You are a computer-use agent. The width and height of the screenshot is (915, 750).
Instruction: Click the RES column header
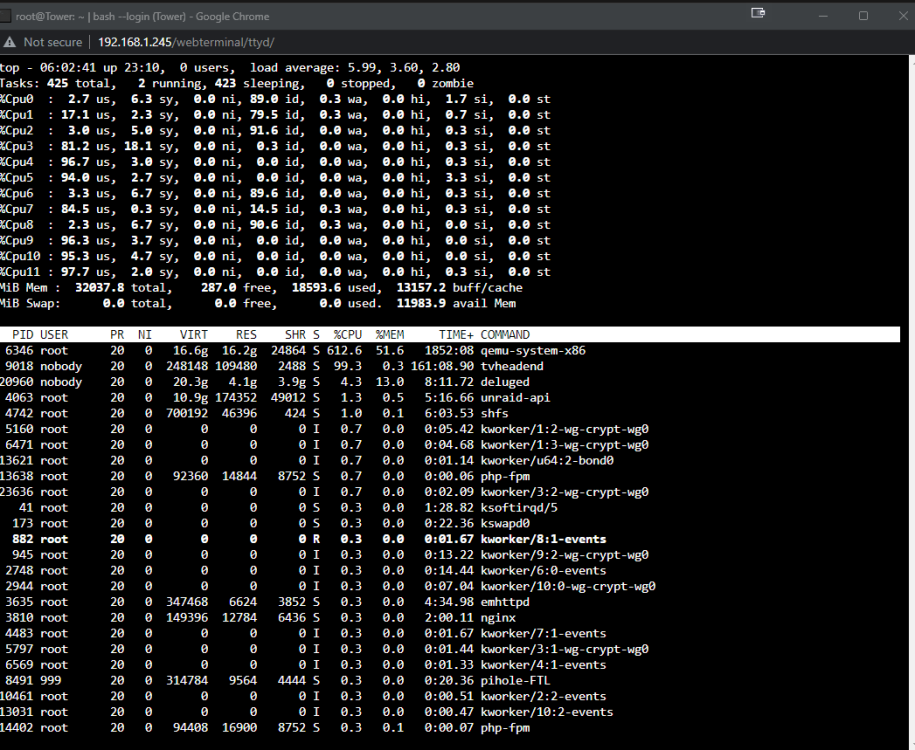point(246,334)
